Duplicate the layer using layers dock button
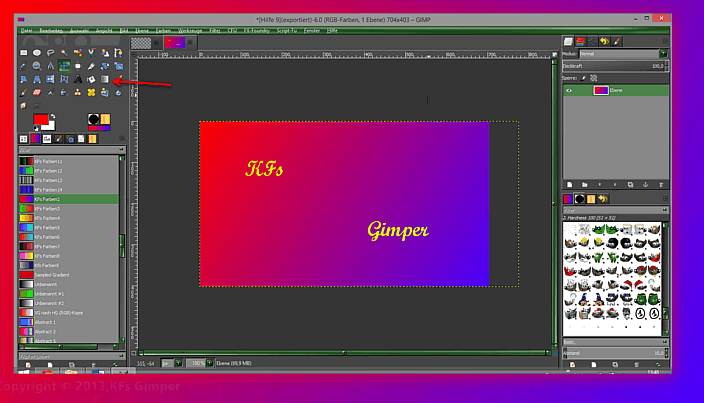 (630, 184)
